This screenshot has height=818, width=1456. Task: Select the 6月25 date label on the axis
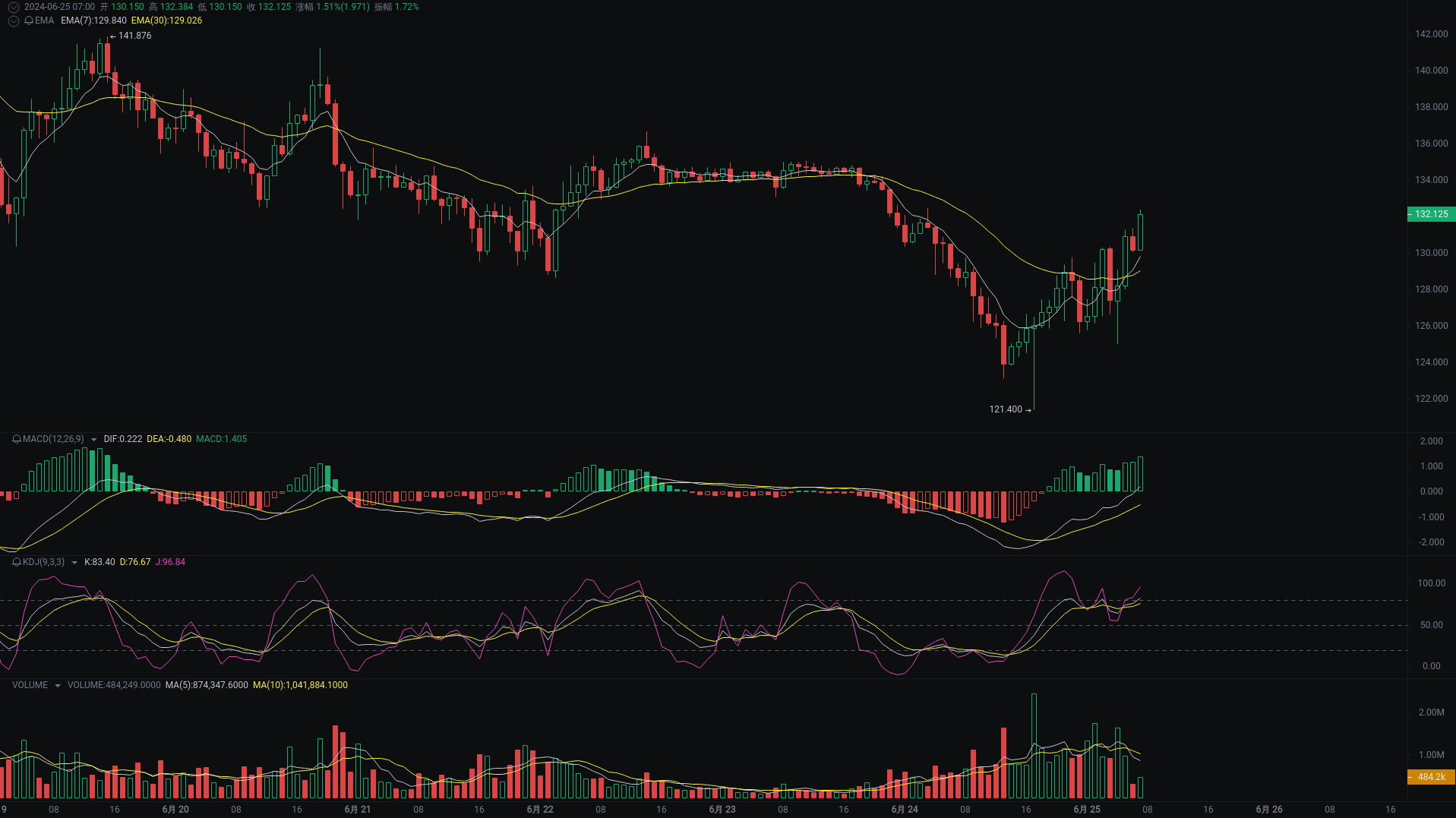[1088, 809]
